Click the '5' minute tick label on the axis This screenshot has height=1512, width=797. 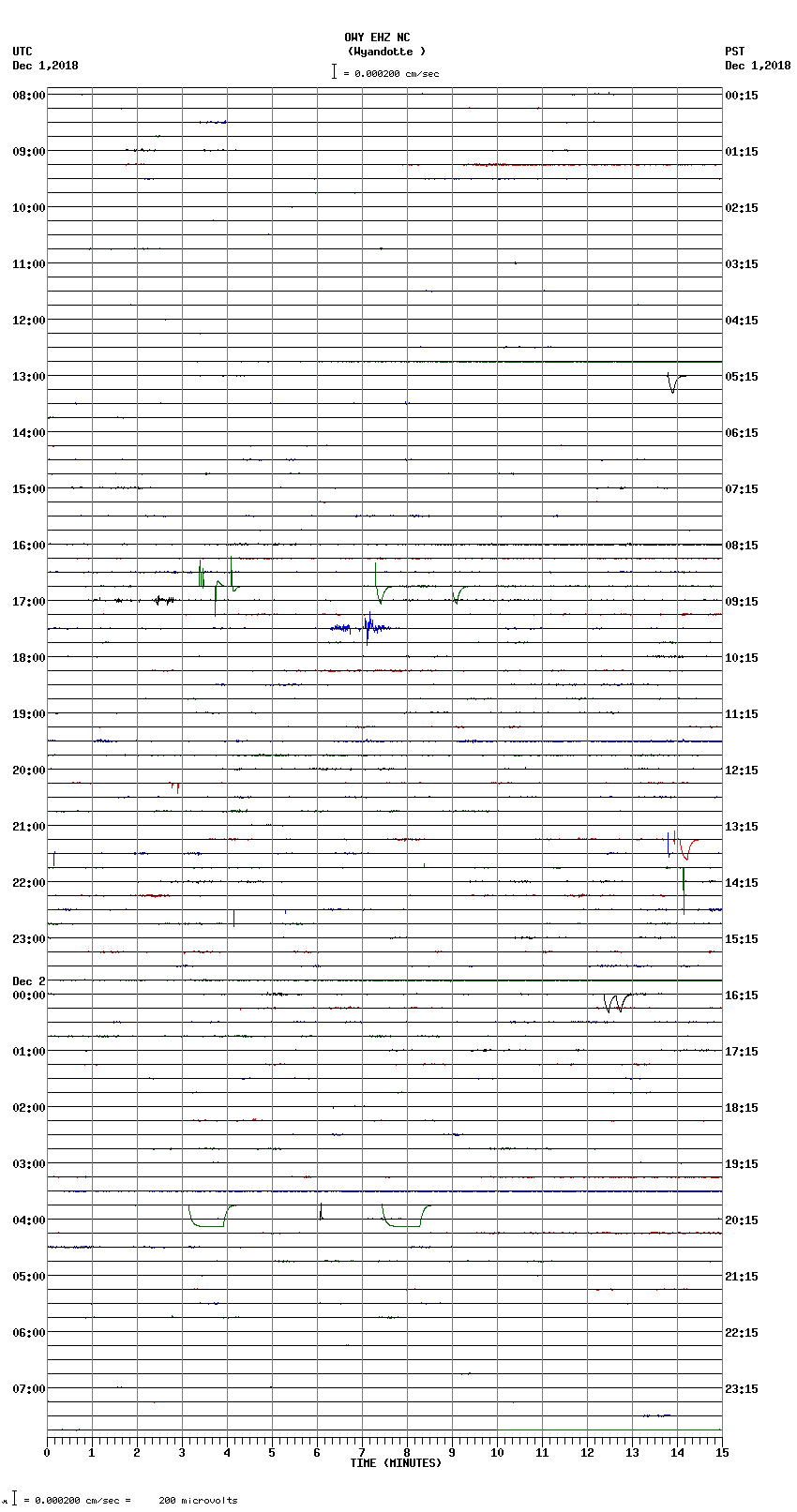272,1453
